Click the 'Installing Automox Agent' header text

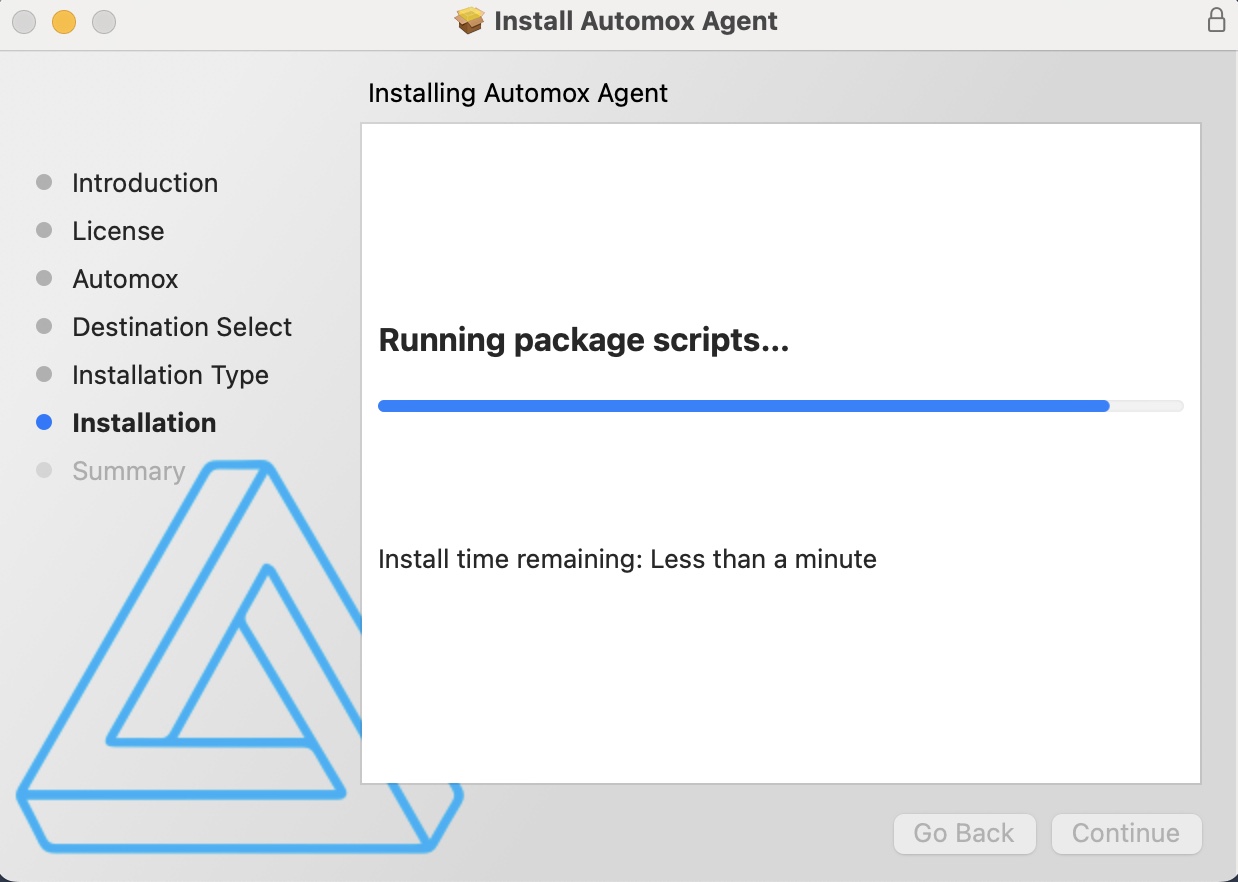pyautogui.click(x=518, y=94)
